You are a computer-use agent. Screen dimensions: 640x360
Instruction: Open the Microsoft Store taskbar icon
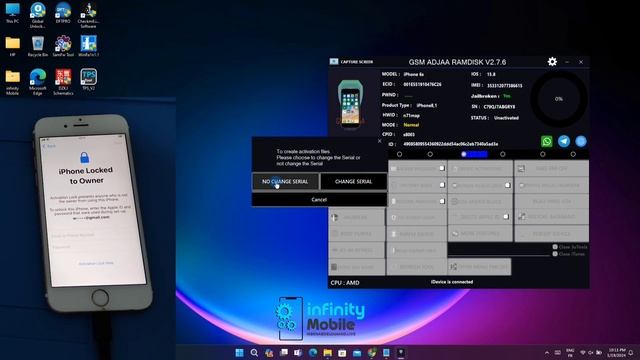(x=342, y=353)
